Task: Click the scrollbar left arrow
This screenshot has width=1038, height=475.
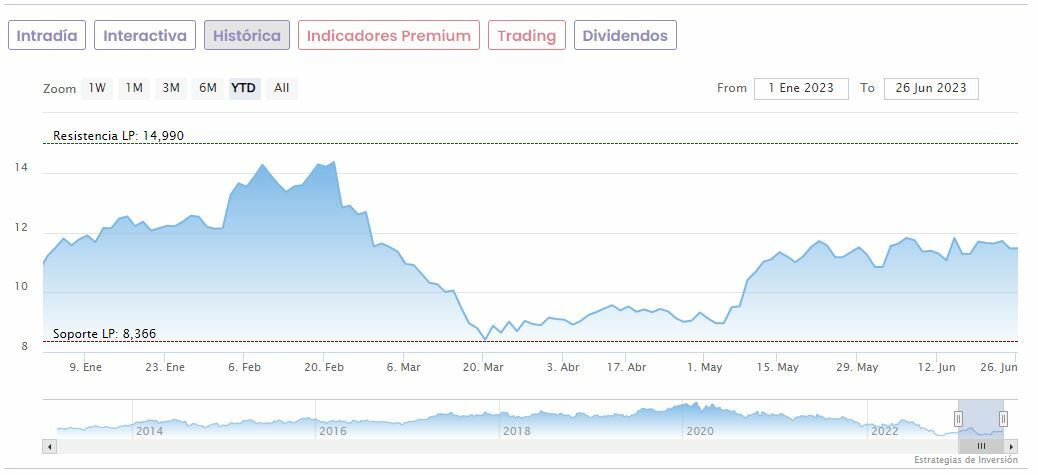Action: click(48, 446)
